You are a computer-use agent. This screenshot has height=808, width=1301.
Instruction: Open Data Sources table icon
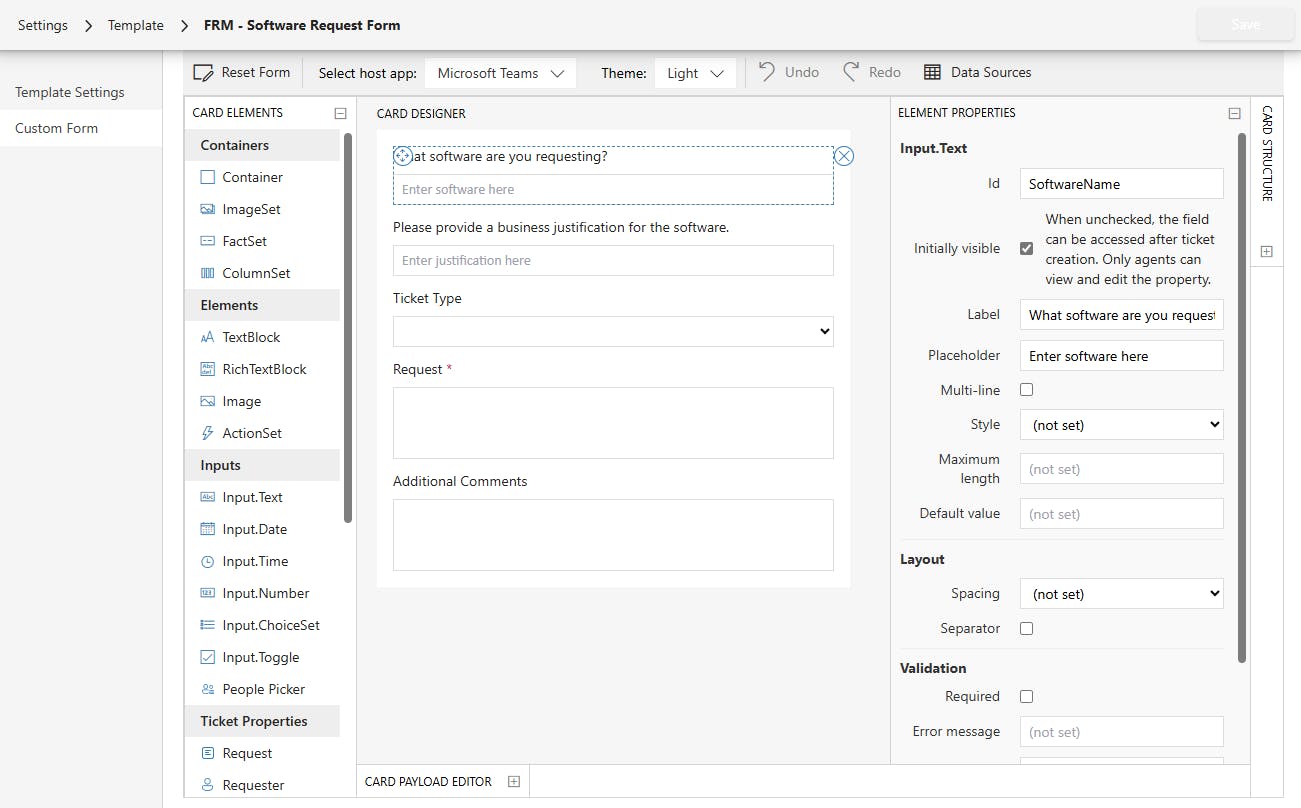[x=932, y=72]
